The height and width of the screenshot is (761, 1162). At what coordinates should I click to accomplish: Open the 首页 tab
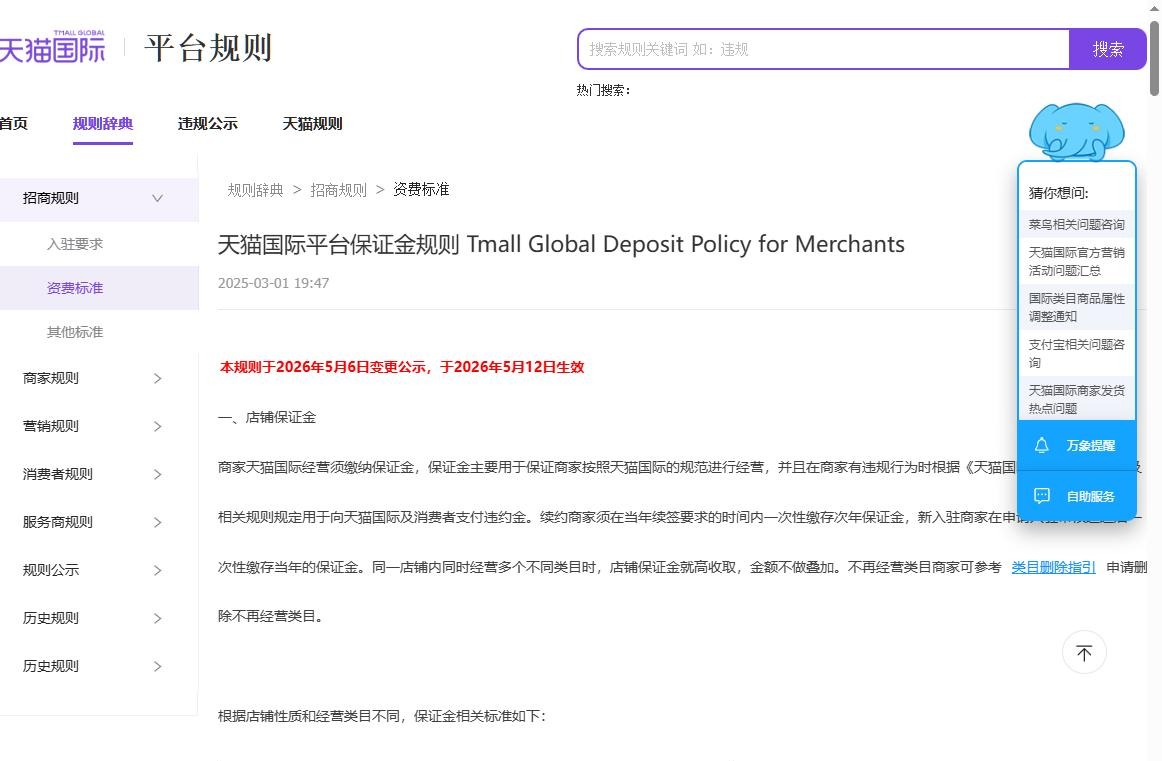(x=13, y=124)
